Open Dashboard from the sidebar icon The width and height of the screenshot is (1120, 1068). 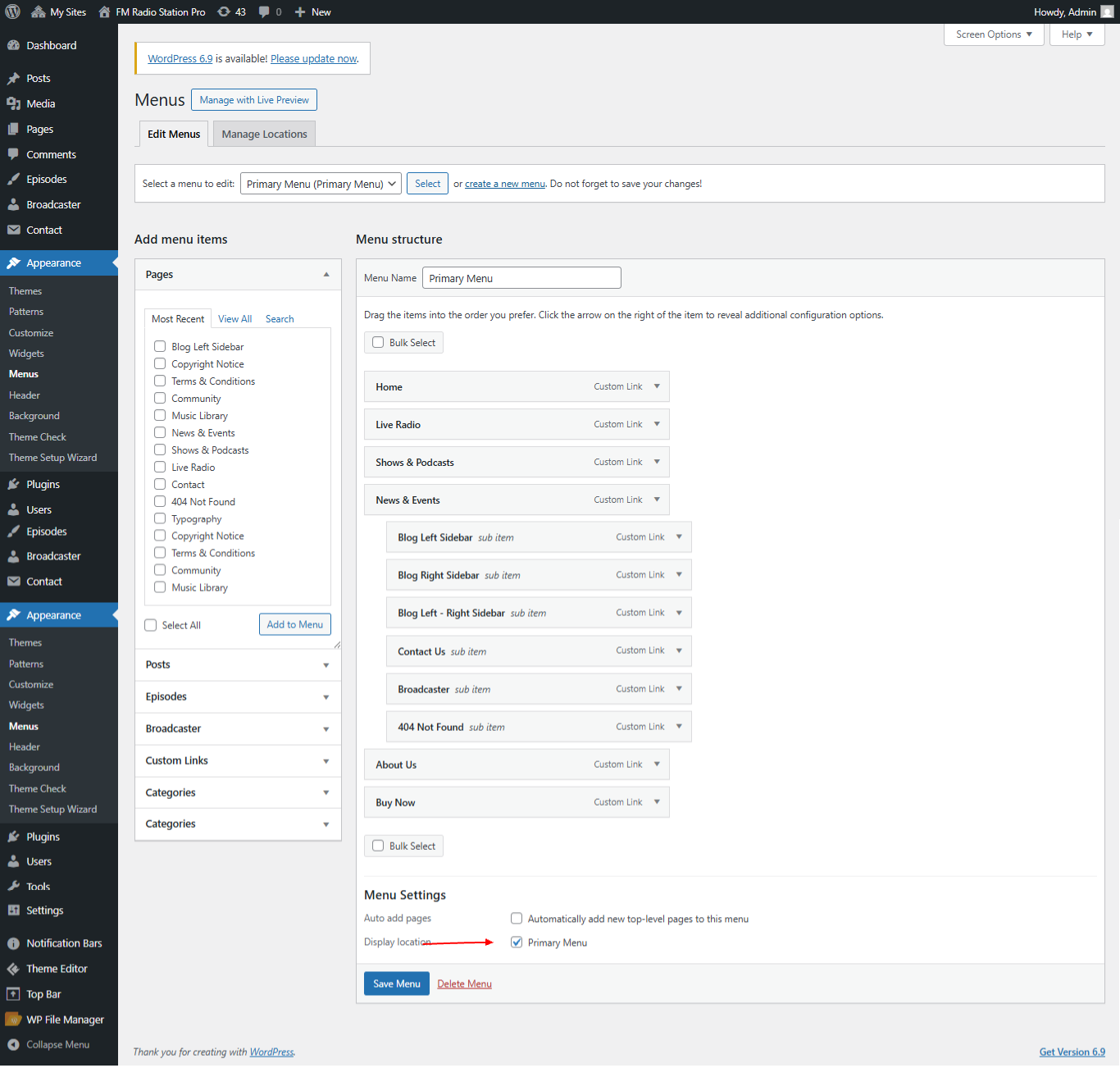click(13, 46)
